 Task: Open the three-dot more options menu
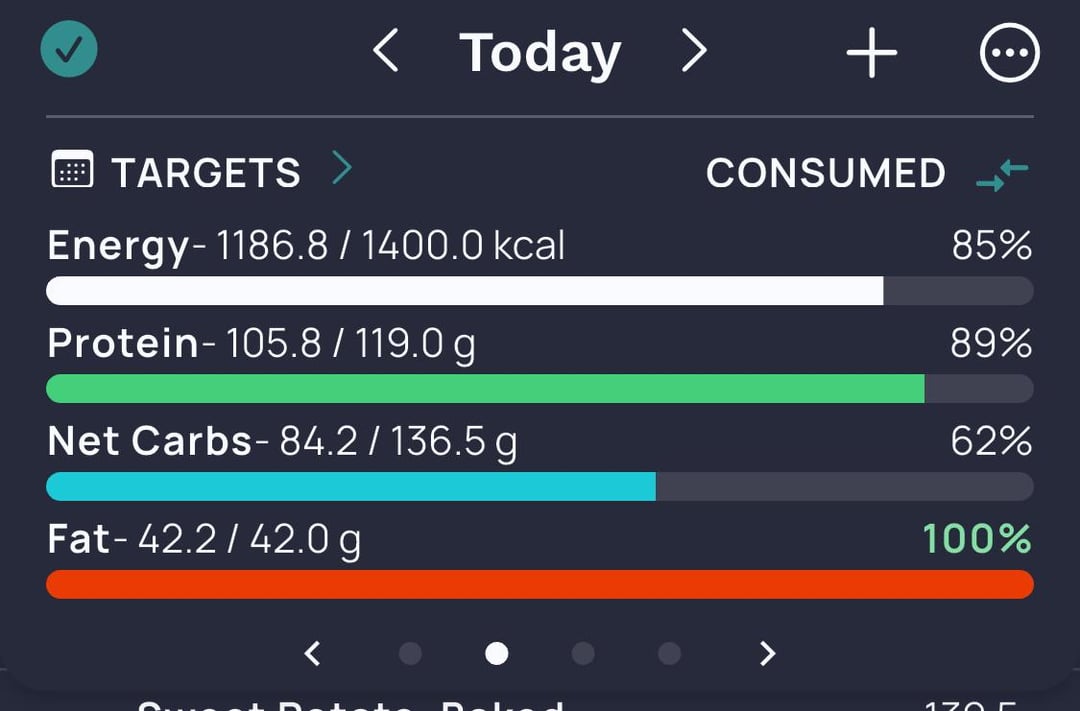pyautogui.click(x=1010, y=52)
